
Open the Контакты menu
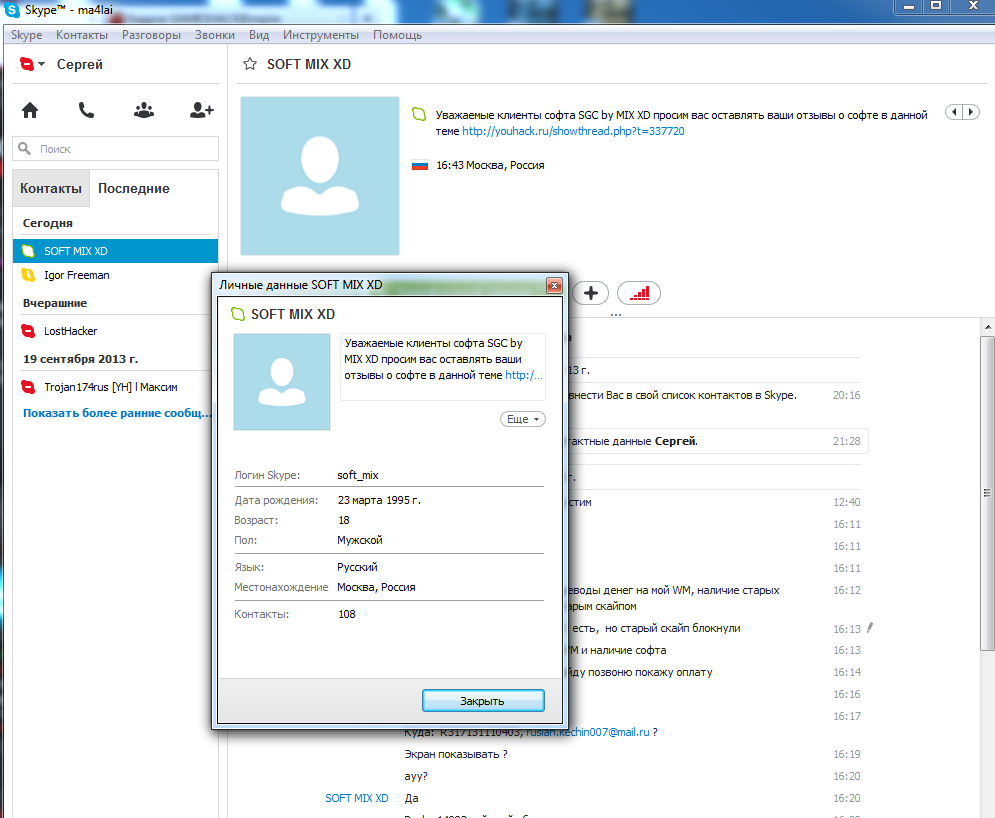(82, 35)
